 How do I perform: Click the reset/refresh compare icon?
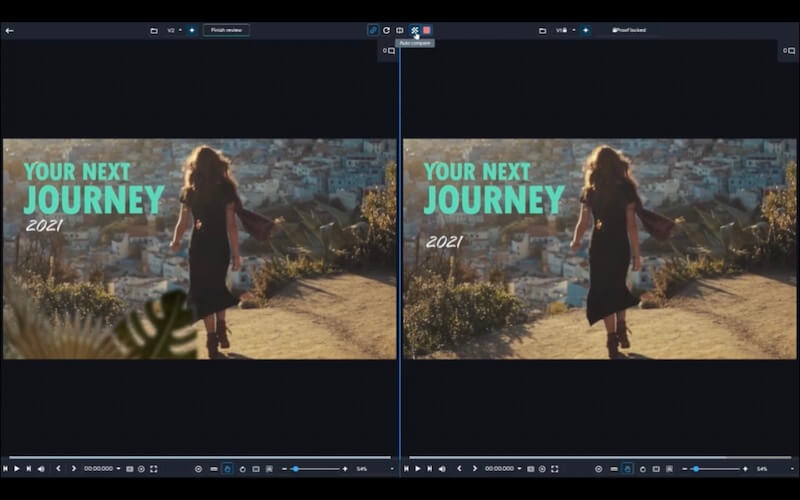386,30
